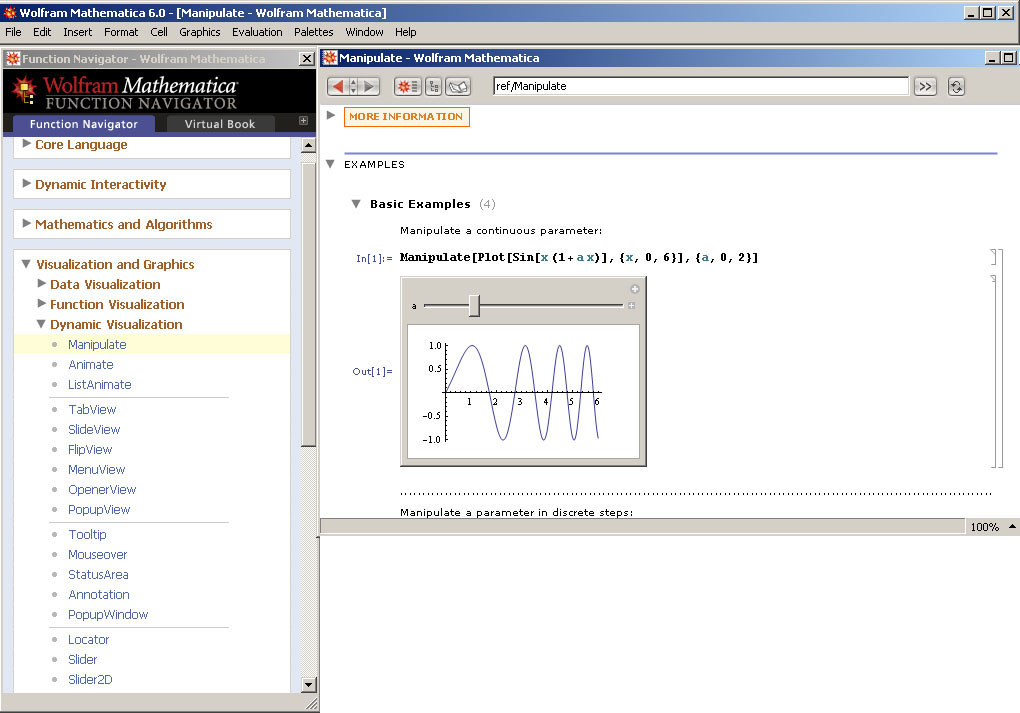Open the Evaluation menu
Image resolution: width=1020 pixels, height=713 pixels.
(x=257, y=32)
